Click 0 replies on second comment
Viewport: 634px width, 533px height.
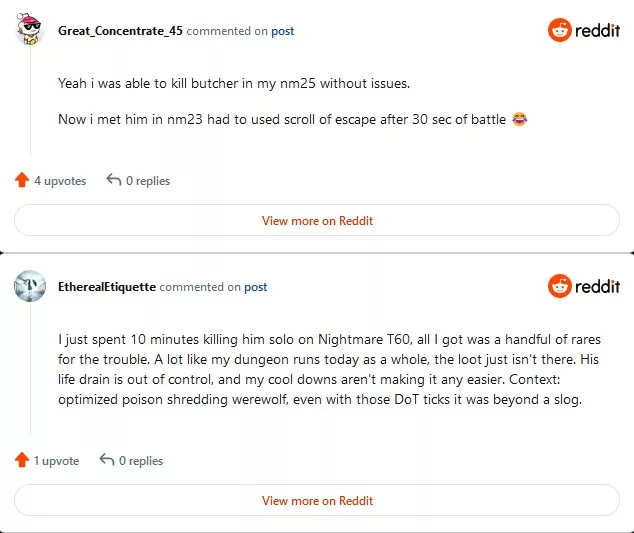coord(141,461)
